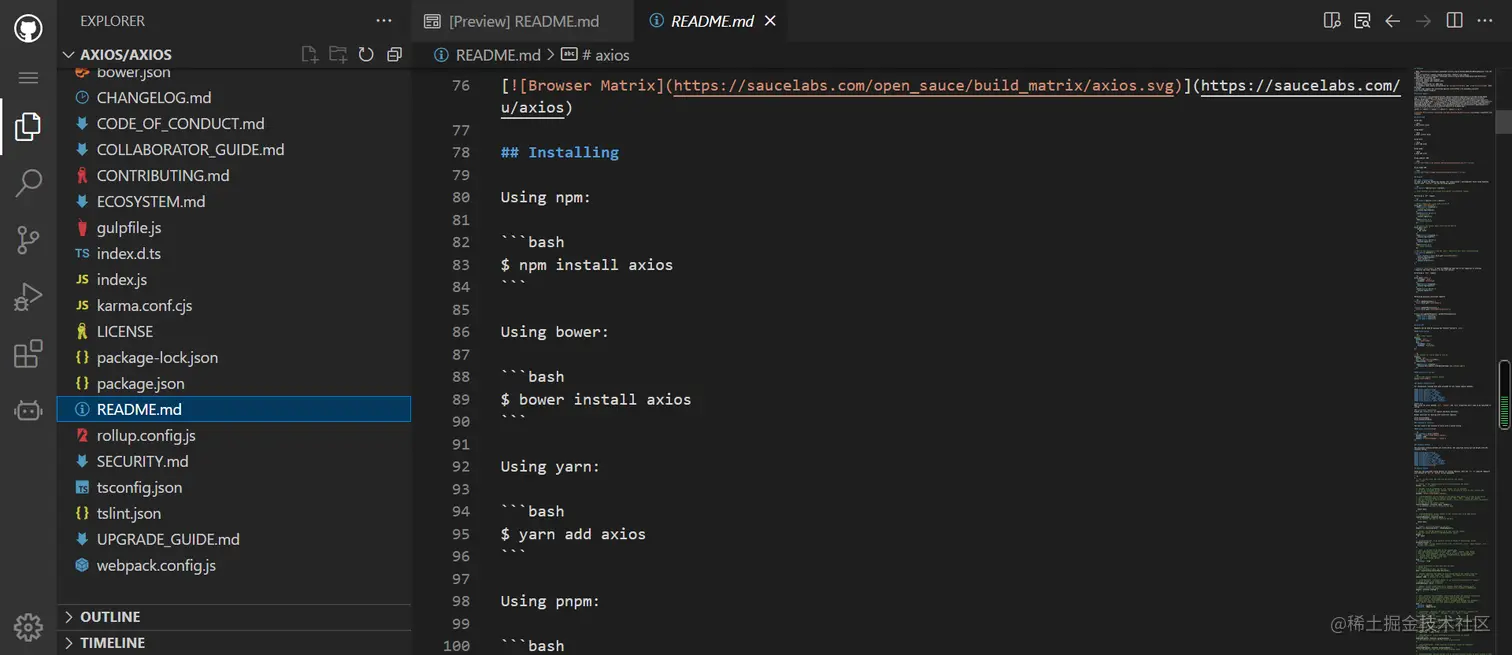The width and height of the screenshot is (1512, 655).
Task: Click the '$ yarn add axios' line
Action: point(573,534)
